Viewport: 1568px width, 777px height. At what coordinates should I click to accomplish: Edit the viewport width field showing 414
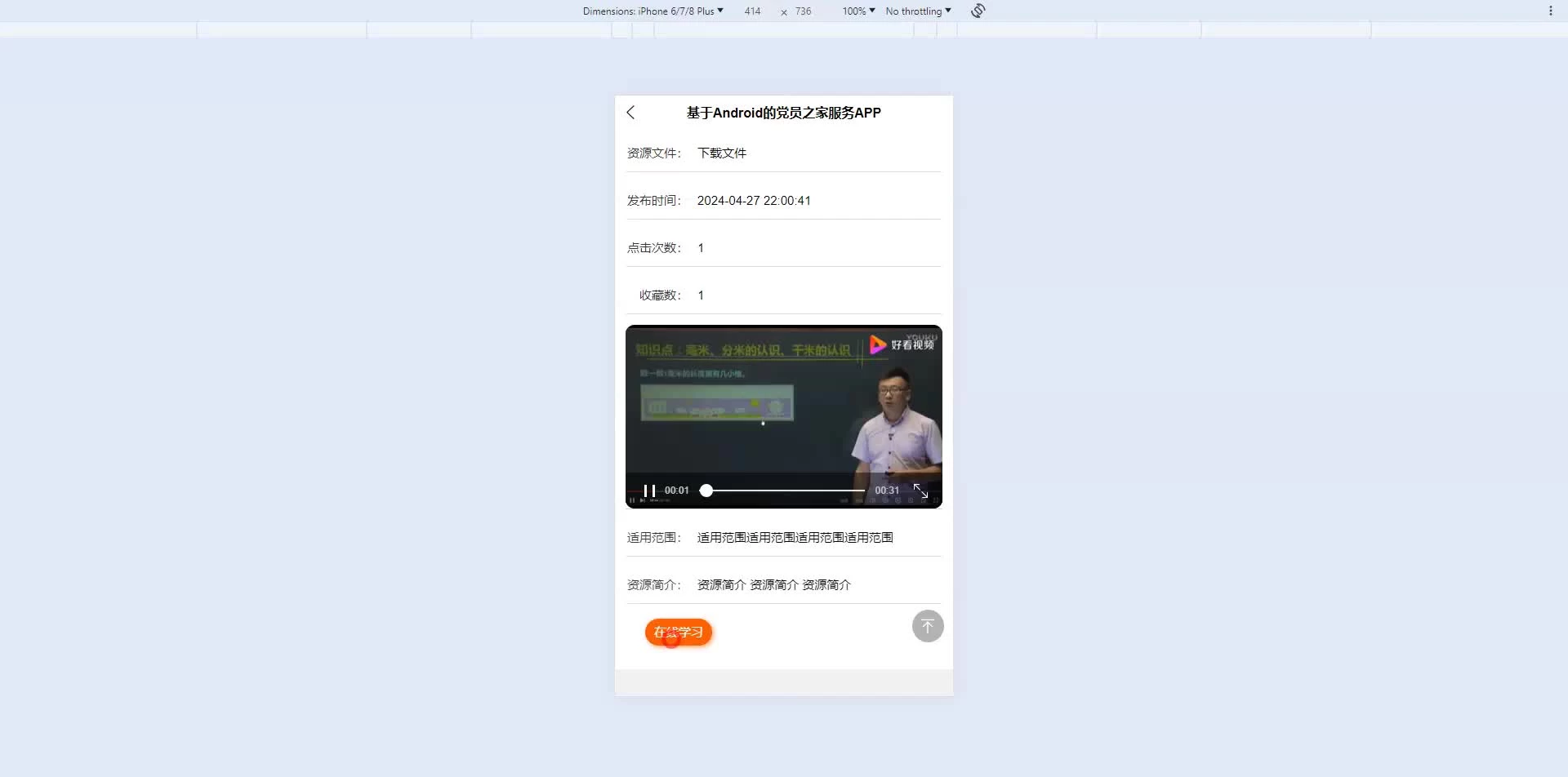752,11
